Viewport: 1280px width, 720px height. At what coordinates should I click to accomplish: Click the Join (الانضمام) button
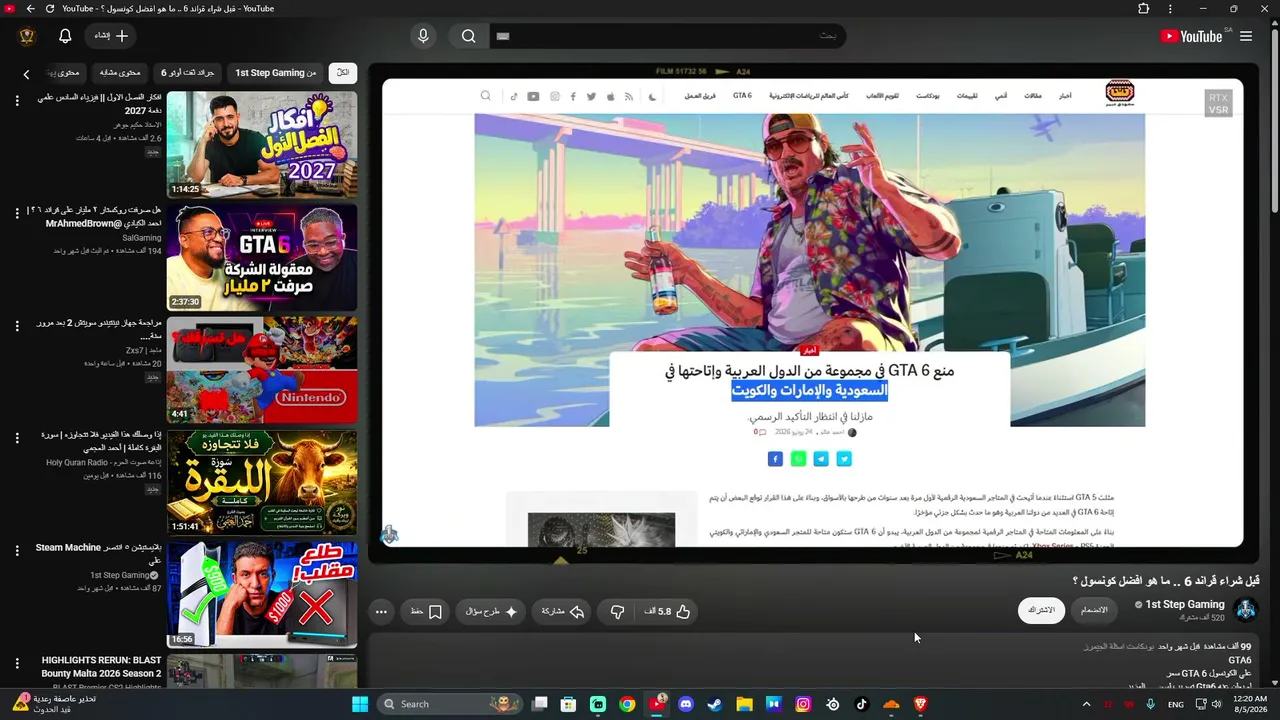point(1095,610)
